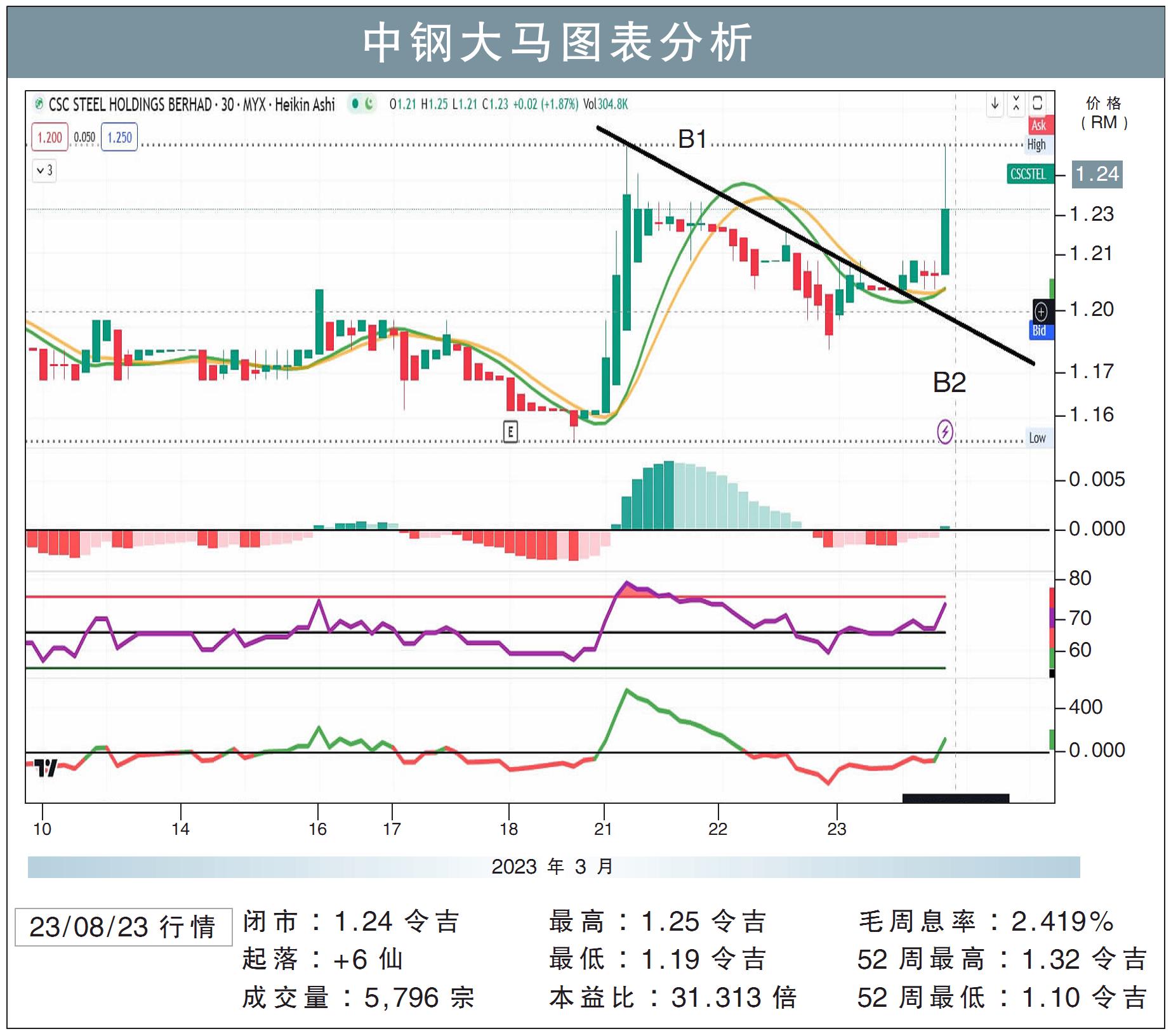Click date 16 on the time axis

[x=317, y=829]
